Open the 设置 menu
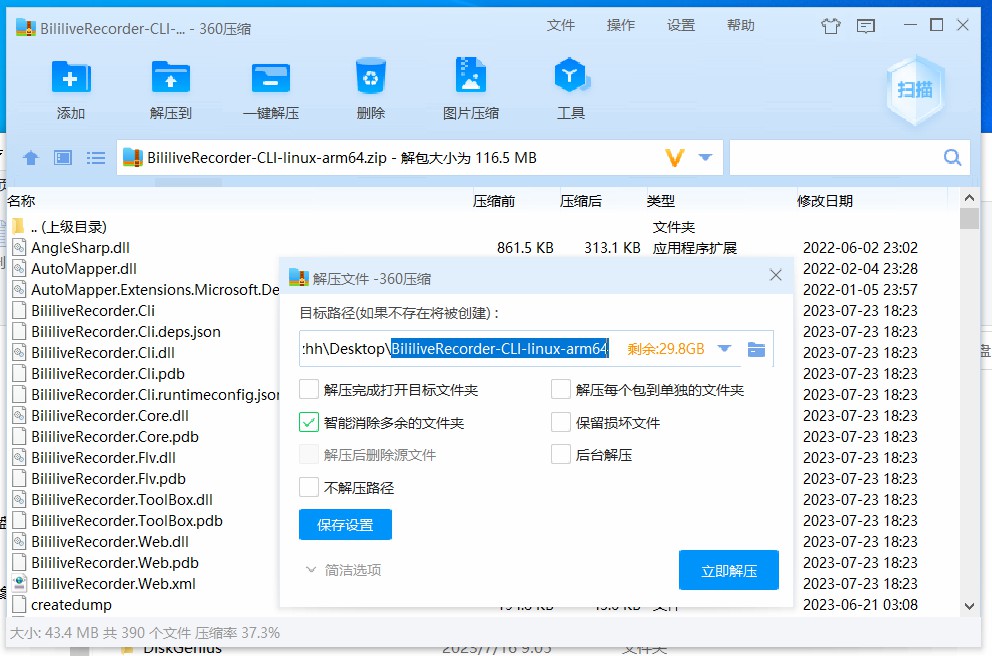The image size is (992, 656). coord(681,25)
